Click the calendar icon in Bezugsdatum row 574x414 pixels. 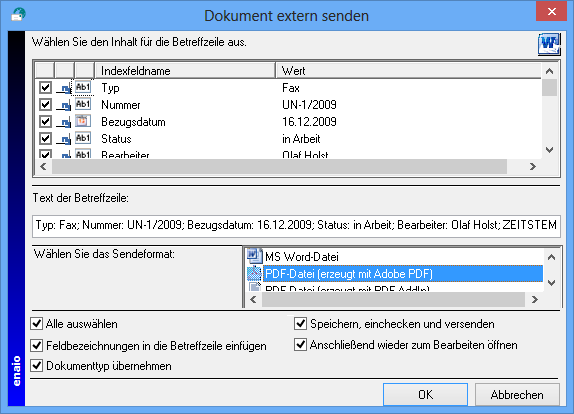pos(83,121)
